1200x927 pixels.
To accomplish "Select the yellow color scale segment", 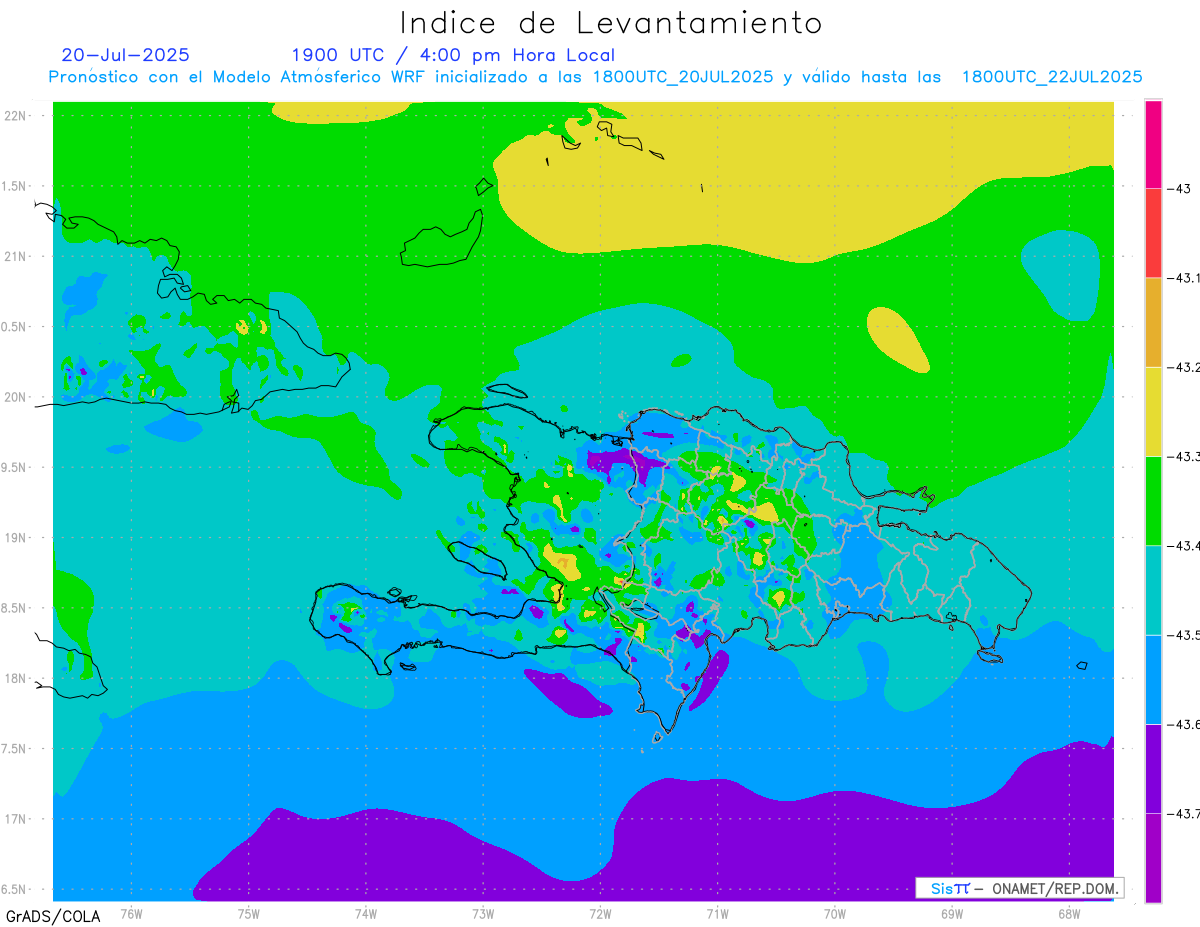I will 1153,411.
